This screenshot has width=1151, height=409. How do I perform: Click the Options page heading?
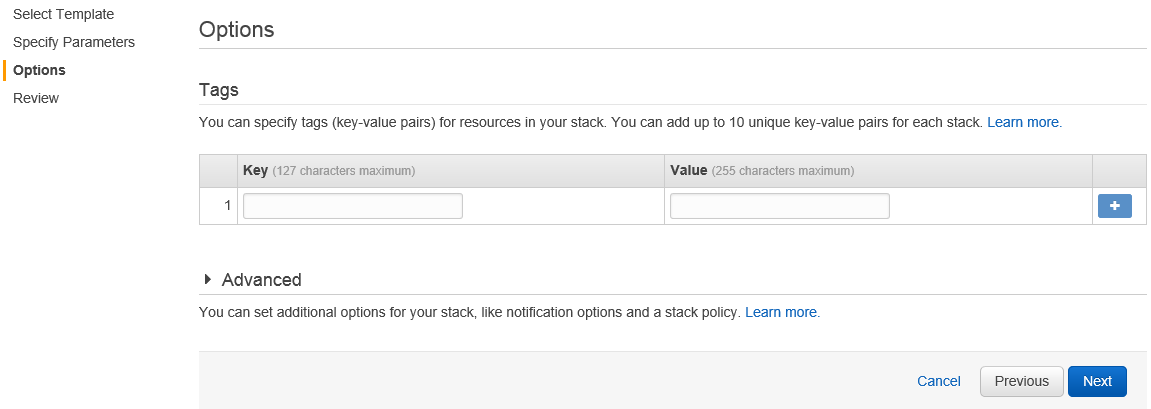point(236,30)
